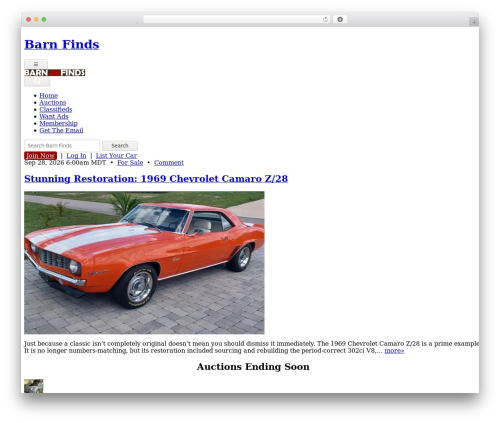
Task: Click the more» link after excerpt
Action: pos(394,351)
